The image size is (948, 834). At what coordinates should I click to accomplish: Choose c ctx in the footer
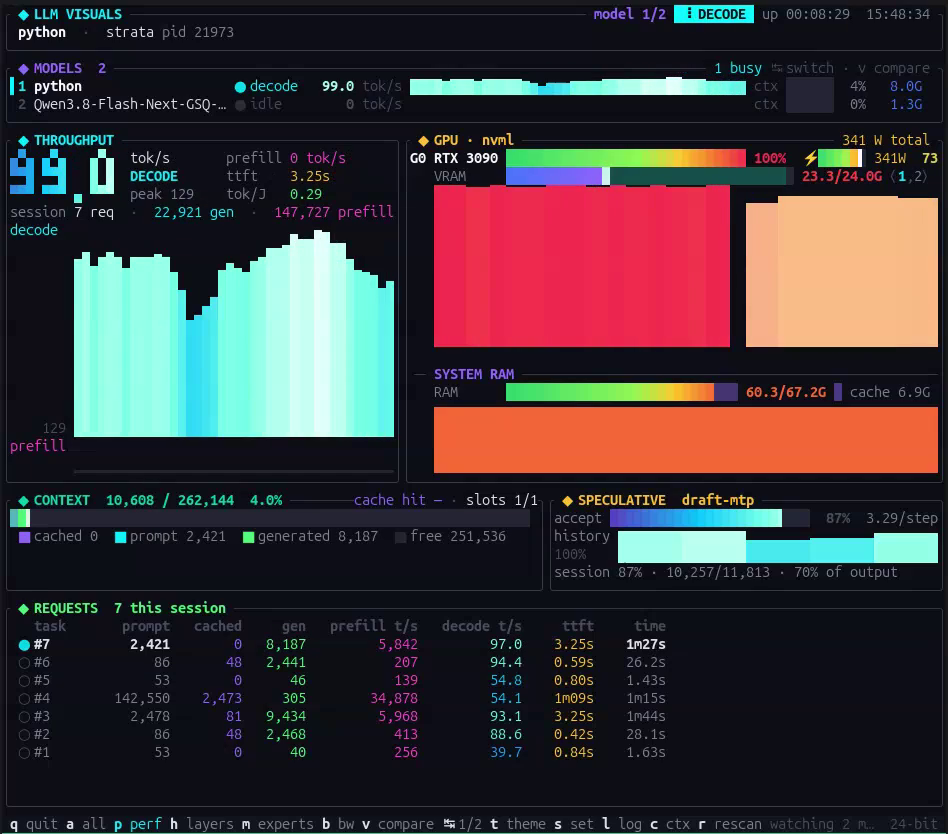coord(670,824)
